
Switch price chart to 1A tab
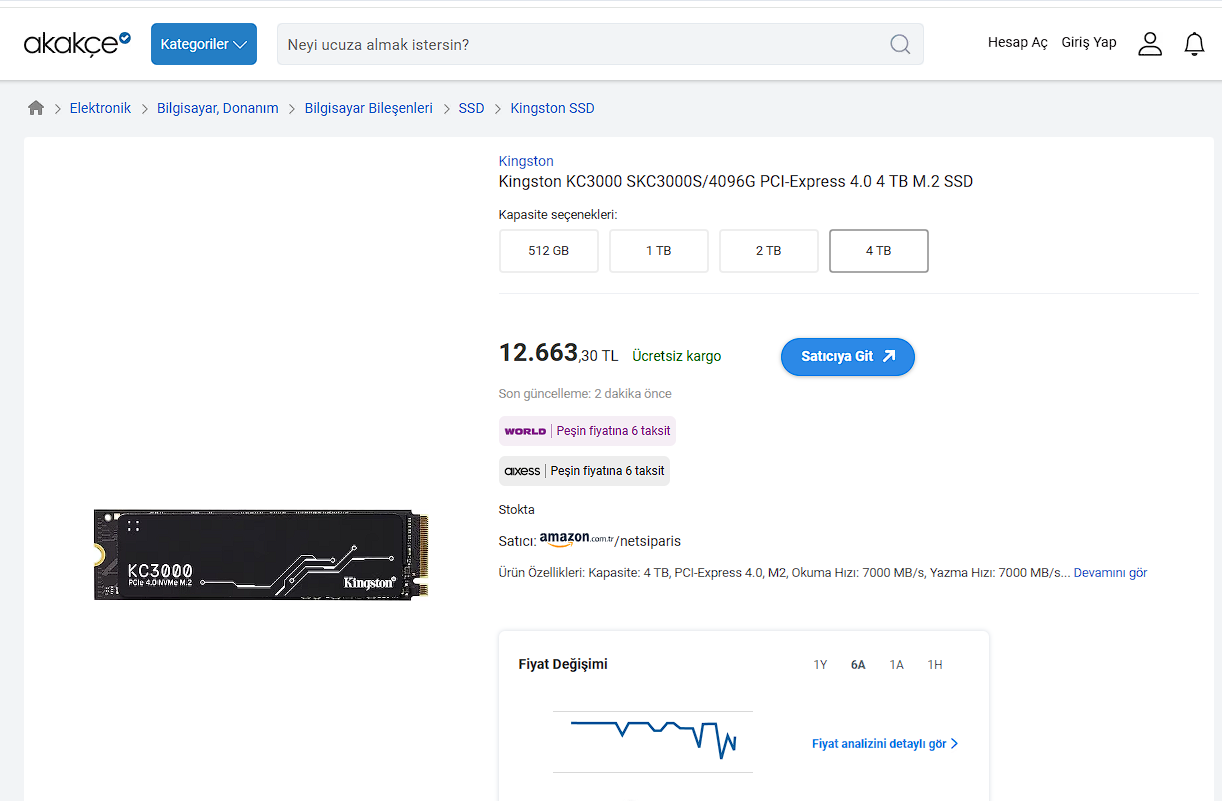897,665
